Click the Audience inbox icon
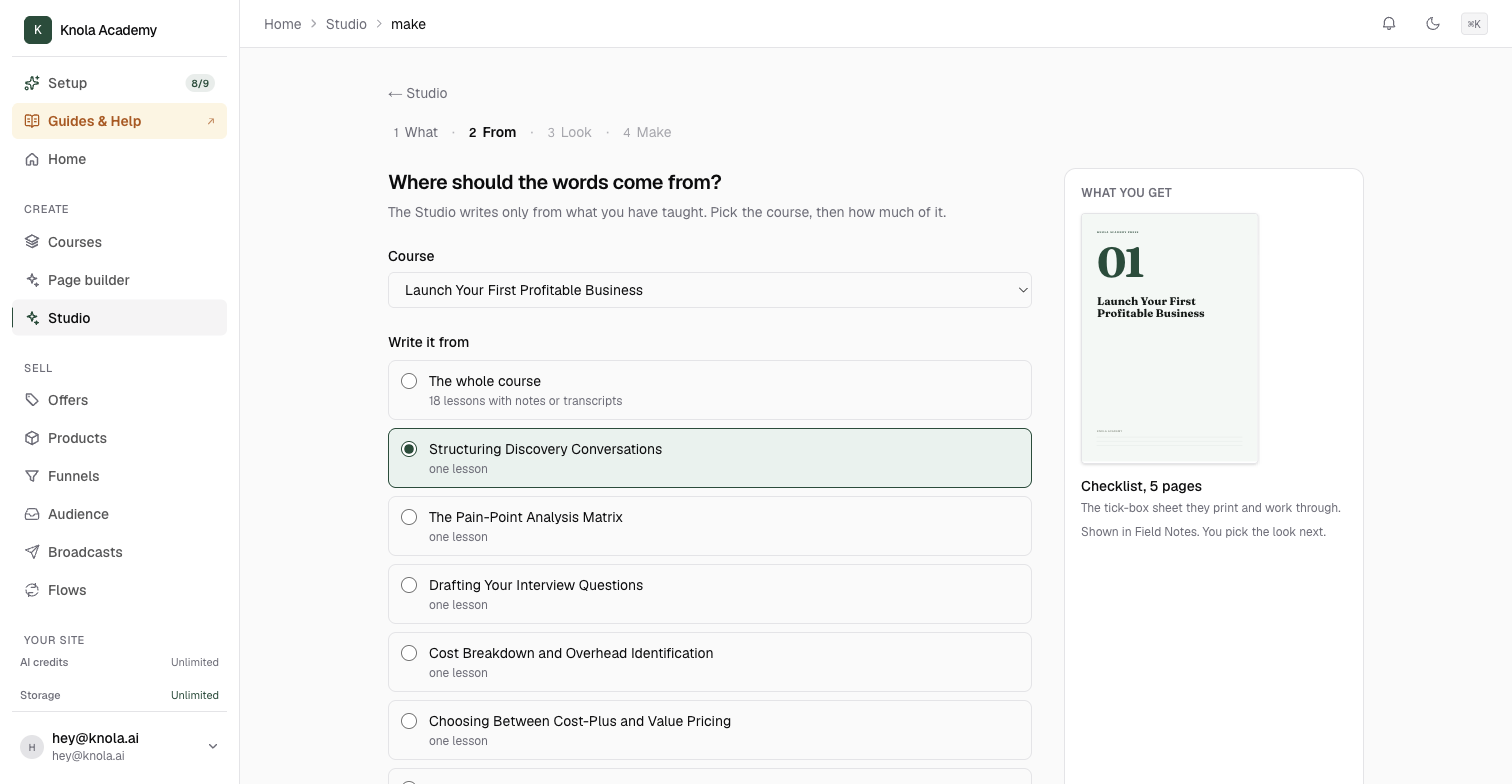 click(x=32, y=514)
